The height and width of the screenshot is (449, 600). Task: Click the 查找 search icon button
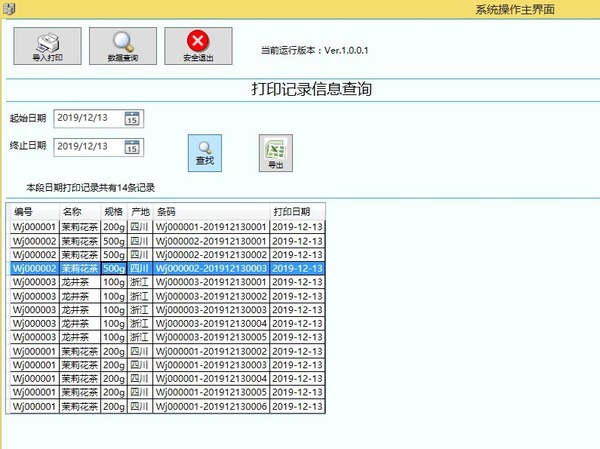pyautogui.click(x=204, y=152)
